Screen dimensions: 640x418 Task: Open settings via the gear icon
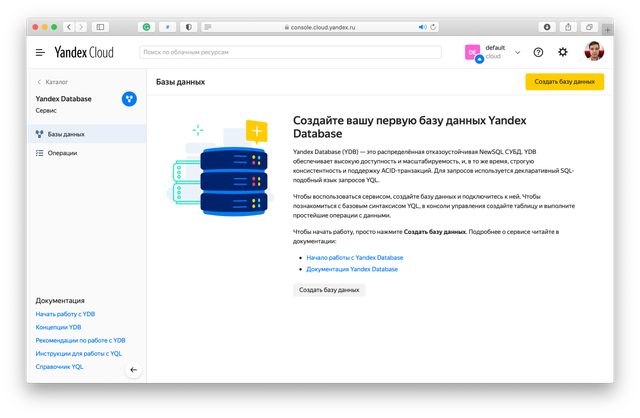(x=563, y=52)
